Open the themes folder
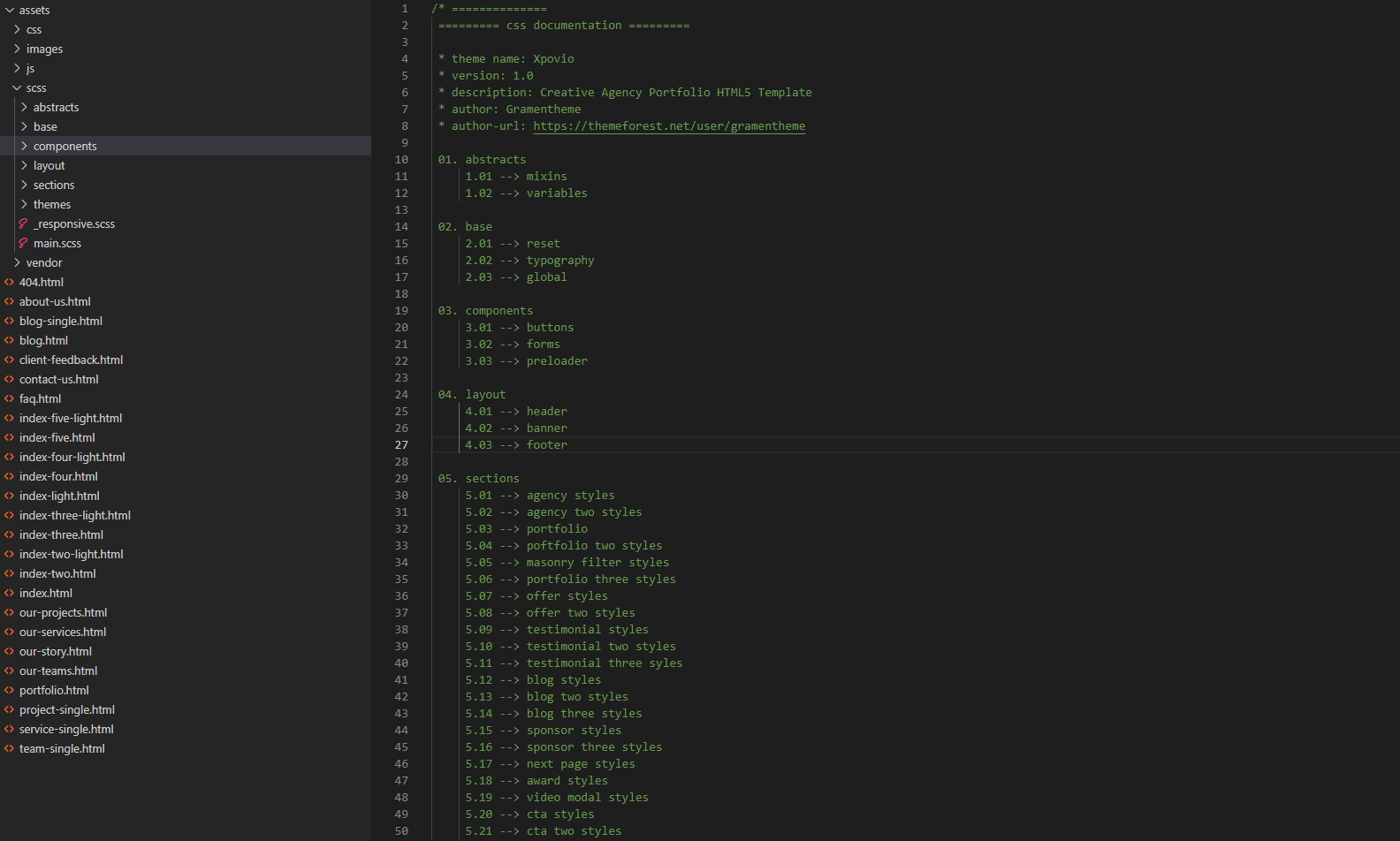 click(51, 205)
